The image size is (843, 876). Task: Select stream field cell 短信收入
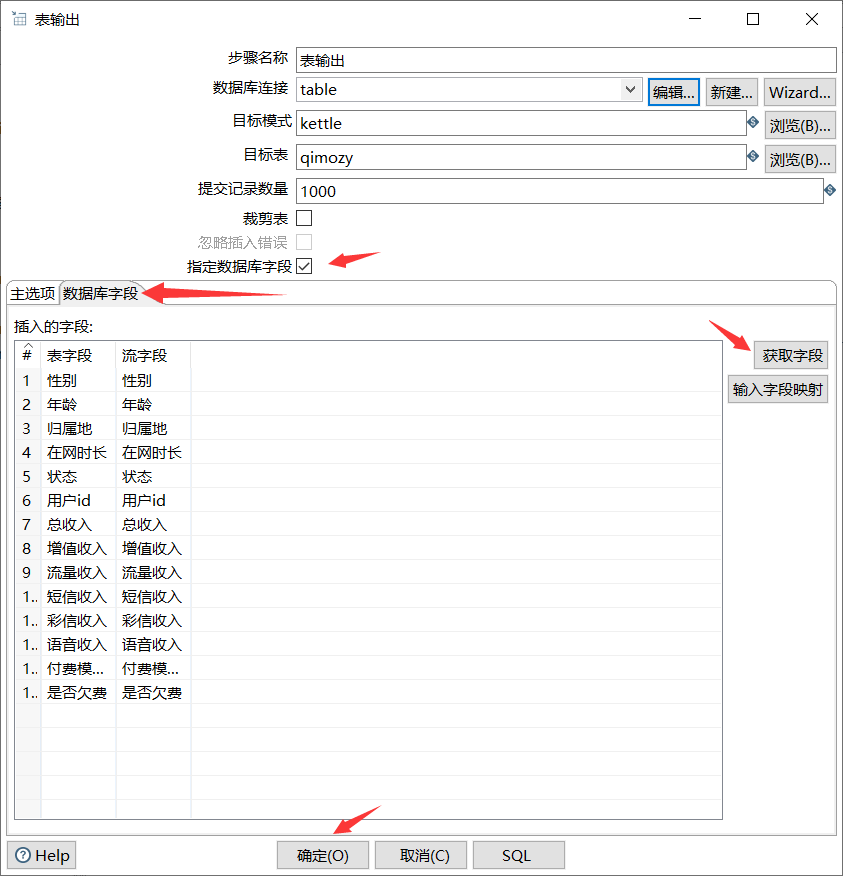click(153, 597)
